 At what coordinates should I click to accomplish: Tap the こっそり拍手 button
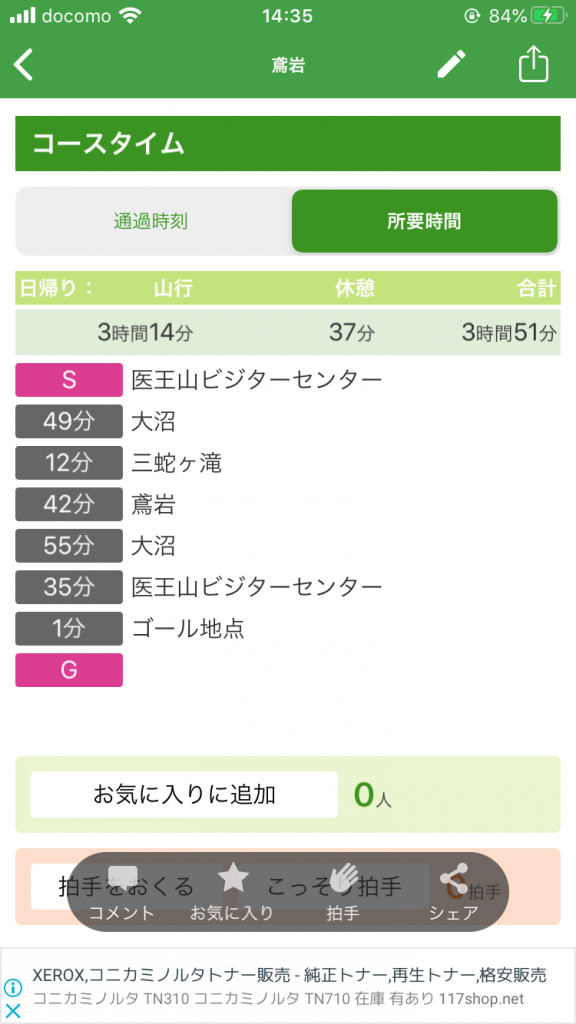(x=334, y=886)
